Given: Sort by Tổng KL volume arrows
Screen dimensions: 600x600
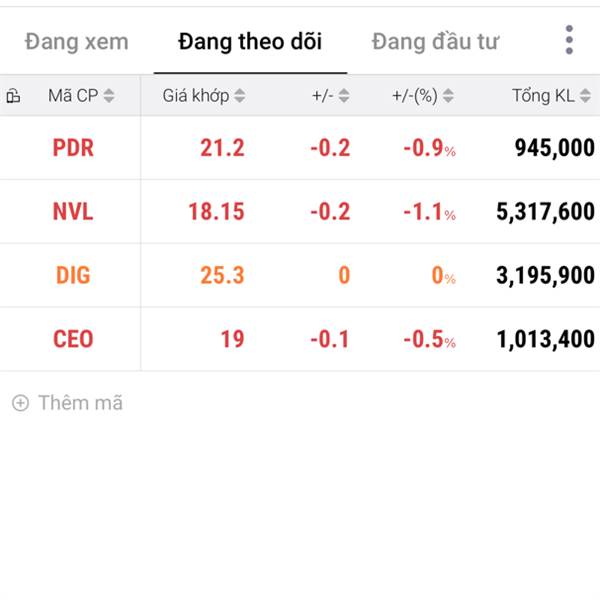Looking at the screenshot, I should point(585,96).
